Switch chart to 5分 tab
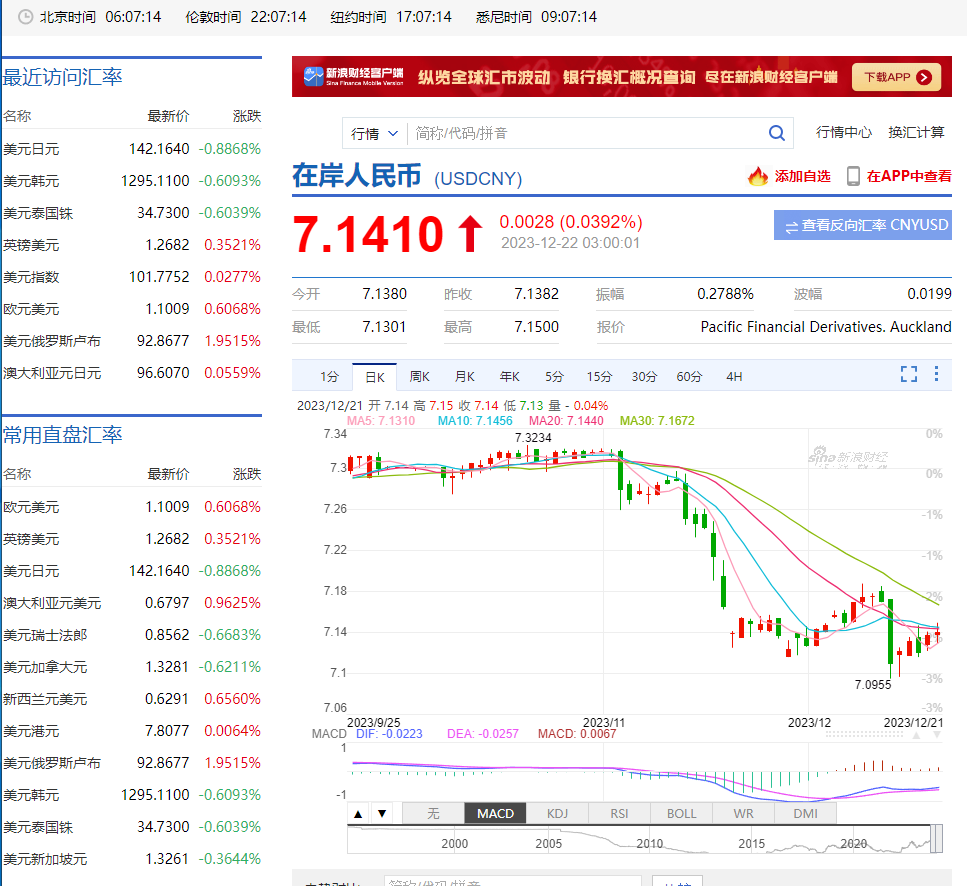This screenshot has width=967, height=886. tap(554, 377)
